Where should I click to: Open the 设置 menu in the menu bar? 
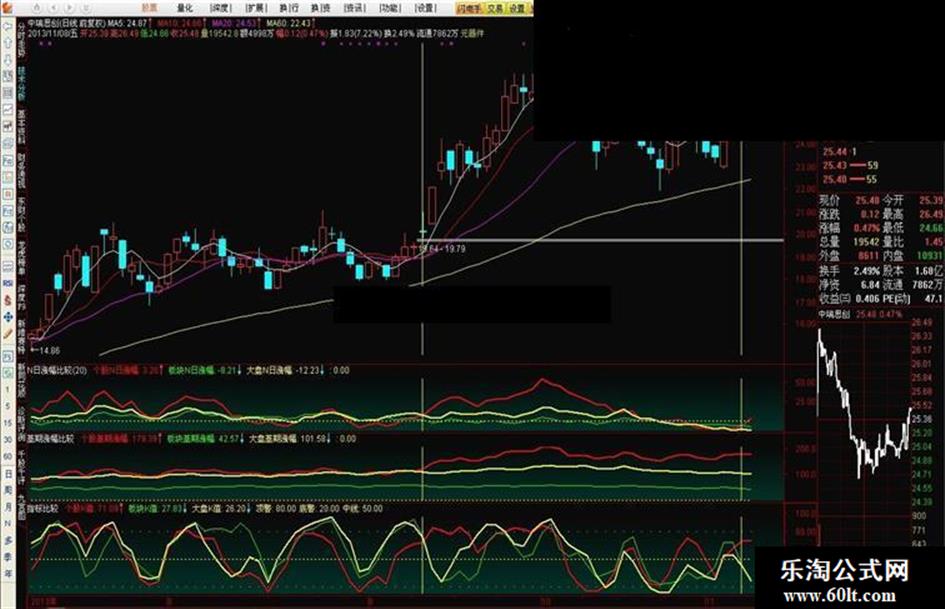(x=425, y=8)
